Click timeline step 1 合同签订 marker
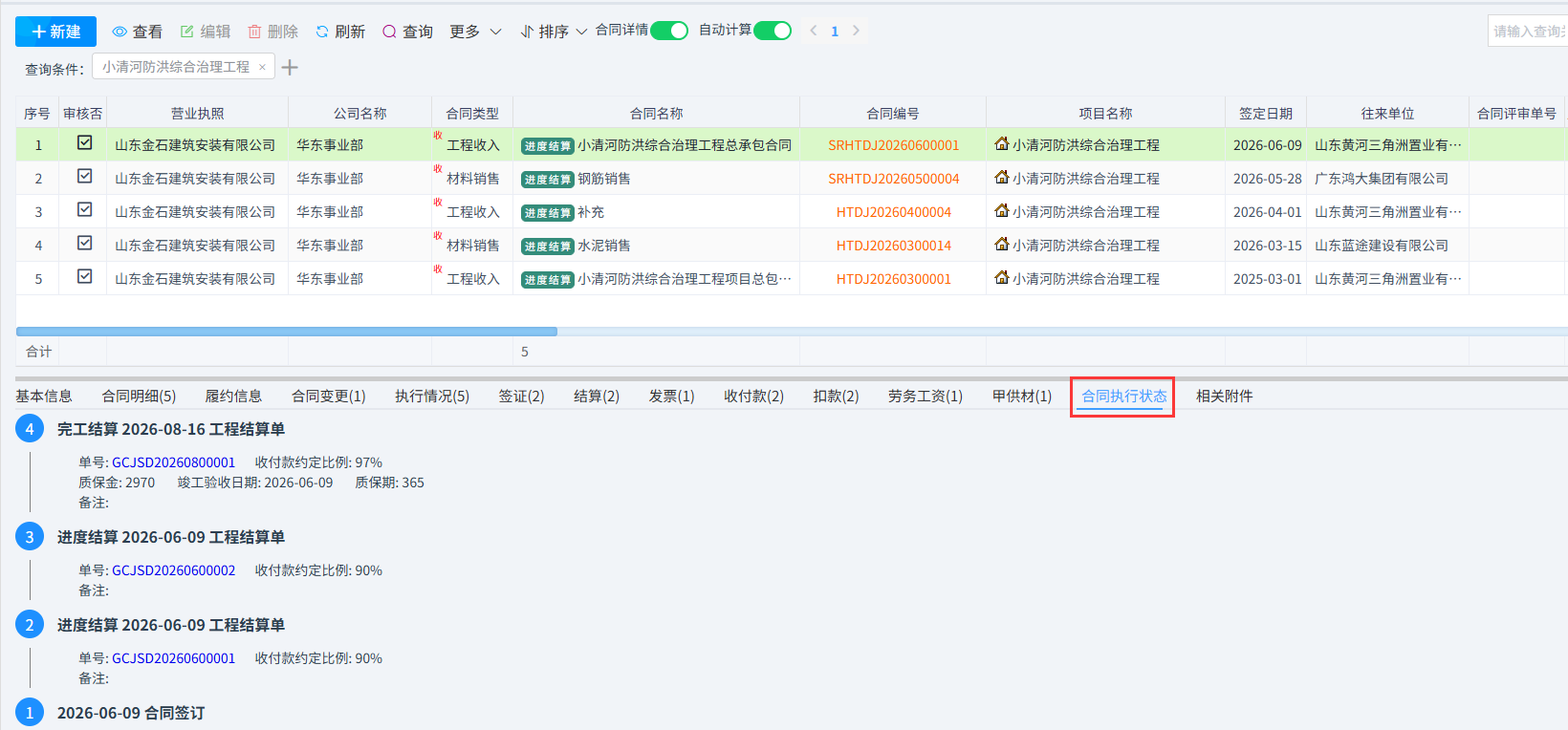The width and height of the screenshot is (1568, 730). point(30,713)
